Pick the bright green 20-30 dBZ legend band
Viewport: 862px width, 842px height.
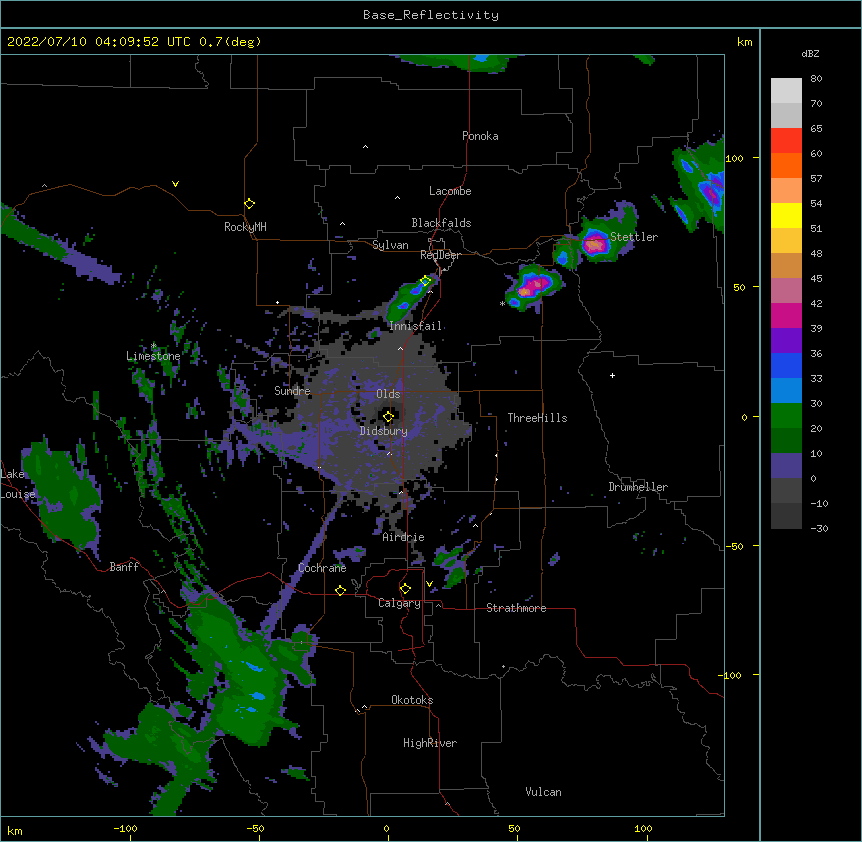(x=786, y=416)
